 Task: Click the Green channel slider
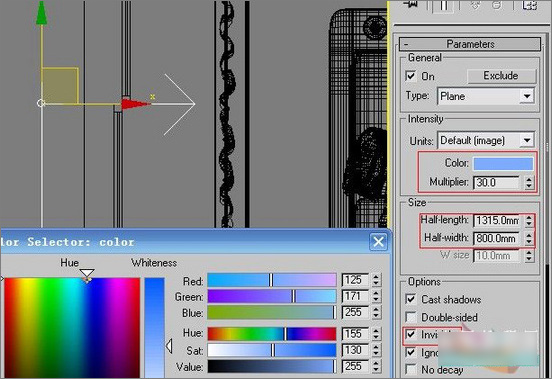click(x=272, y=297)
